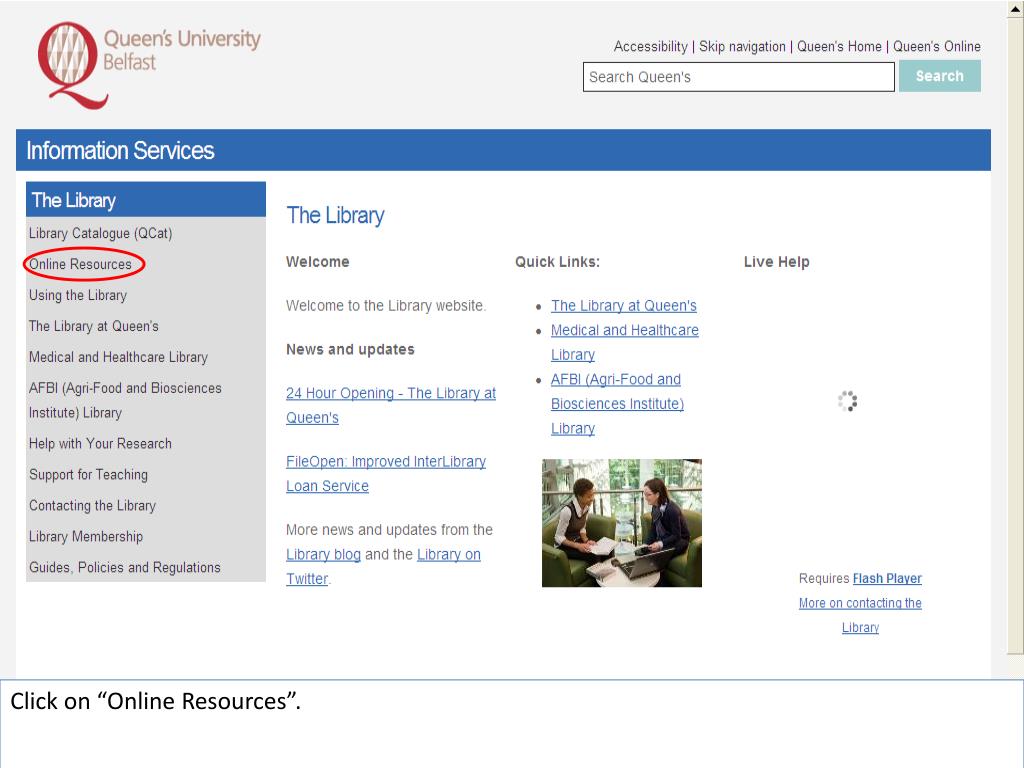This screenshot has width=1024, height=768.
Task: Click Online Resources in sidebar
Action: (80, 264)
